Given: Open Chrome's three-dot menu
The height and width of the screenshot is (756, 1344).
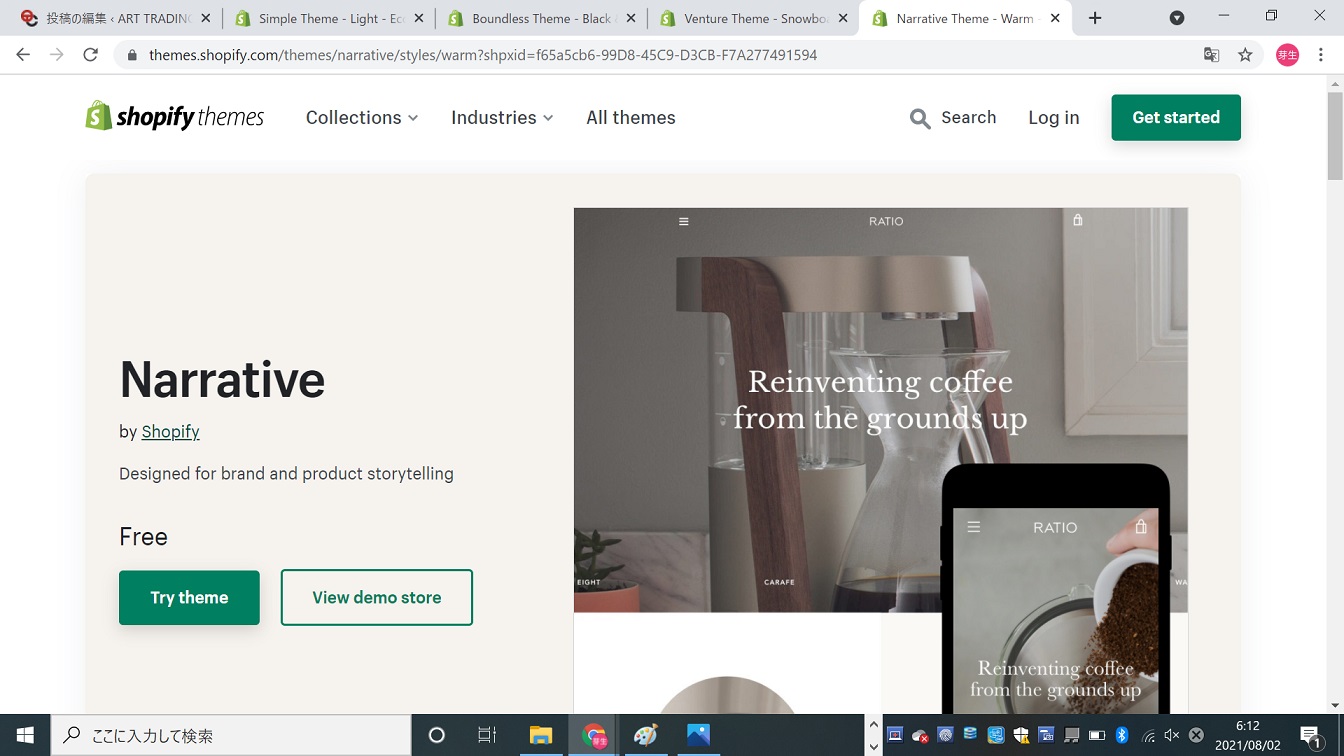Looking at the screenshot, I should coord(1321,55).
